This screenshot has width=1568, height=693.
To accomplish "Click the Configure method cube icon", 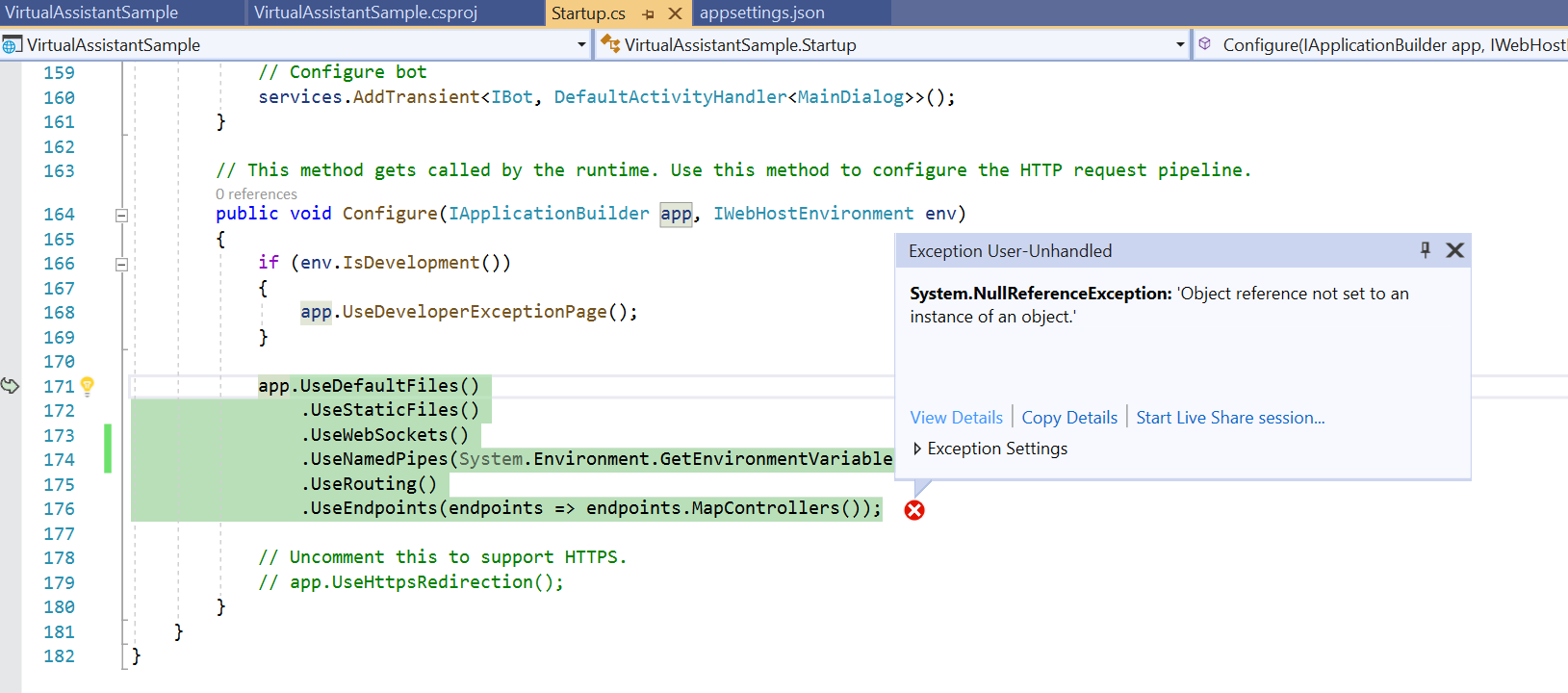I will coord(1205,44).
